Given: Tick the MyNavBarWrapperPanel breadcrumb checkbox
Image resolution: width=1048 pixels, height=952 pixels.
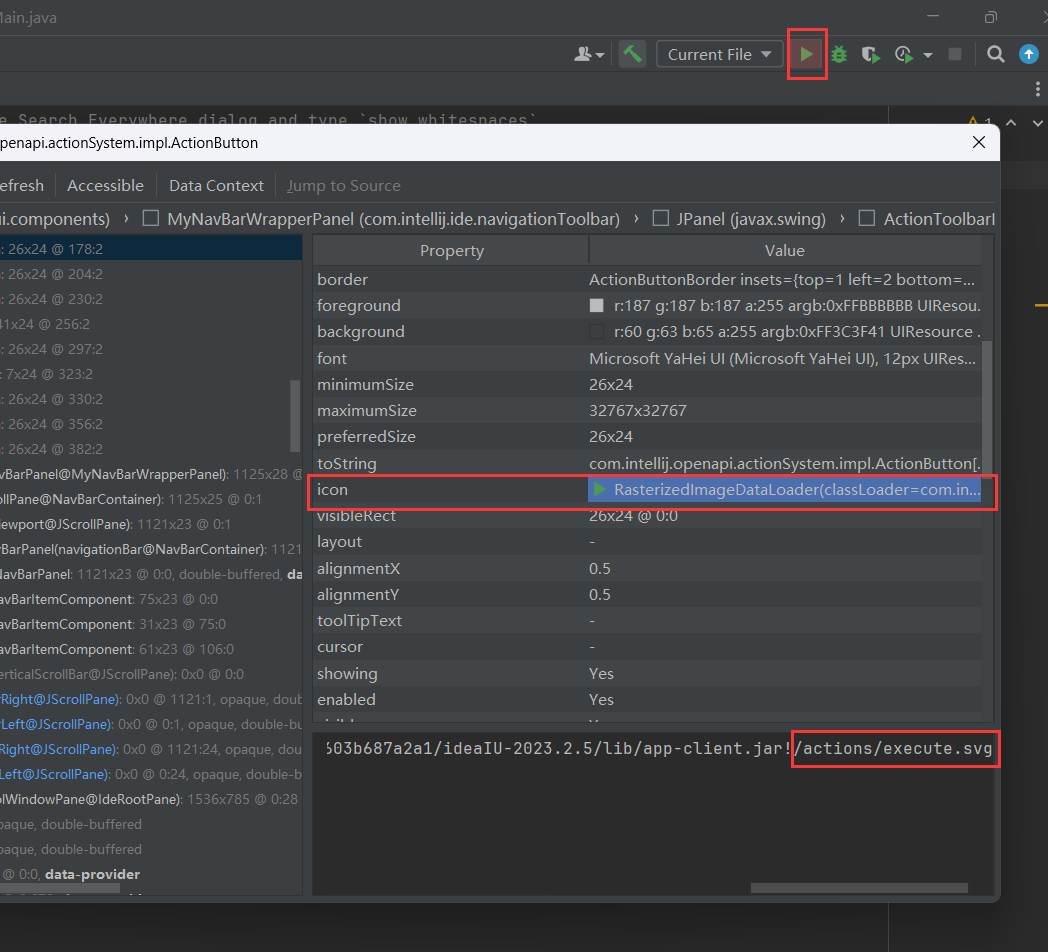Looking at the screenshot, I should (x=151, y=219).
